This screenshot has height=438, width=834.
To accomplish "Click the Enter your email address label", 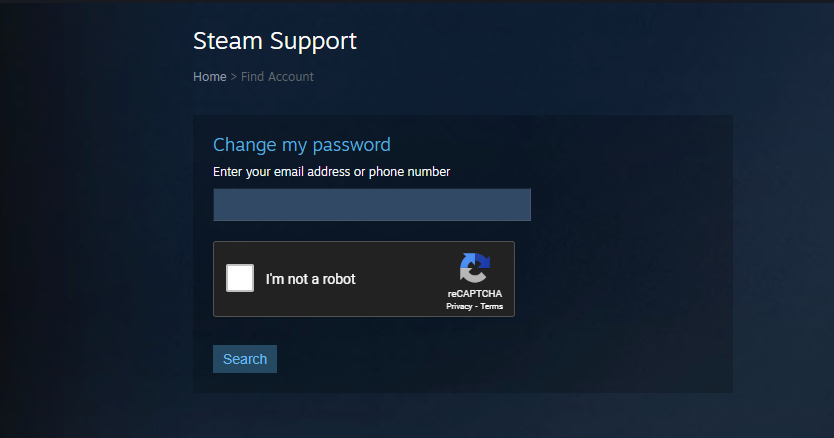I will click(x=331, y=172).
